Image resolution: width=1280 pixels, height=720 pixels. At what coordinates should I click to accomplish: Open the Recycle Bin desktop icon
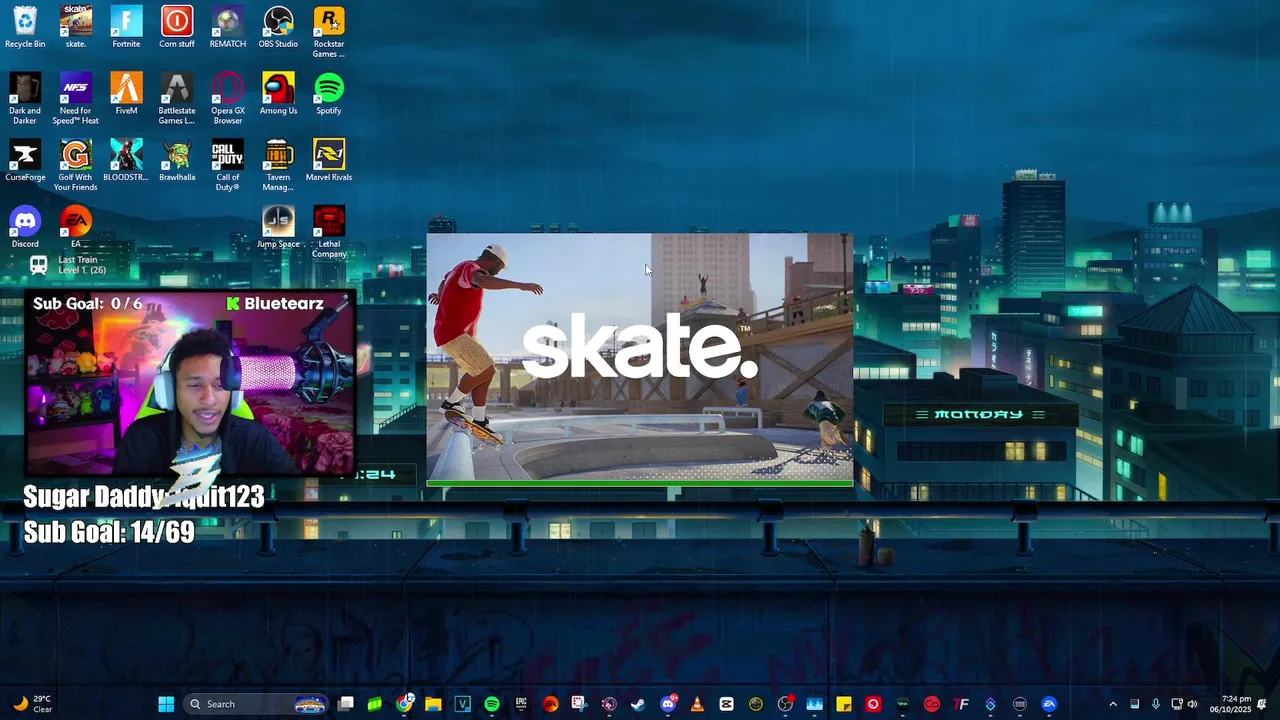tap(25, 27)
